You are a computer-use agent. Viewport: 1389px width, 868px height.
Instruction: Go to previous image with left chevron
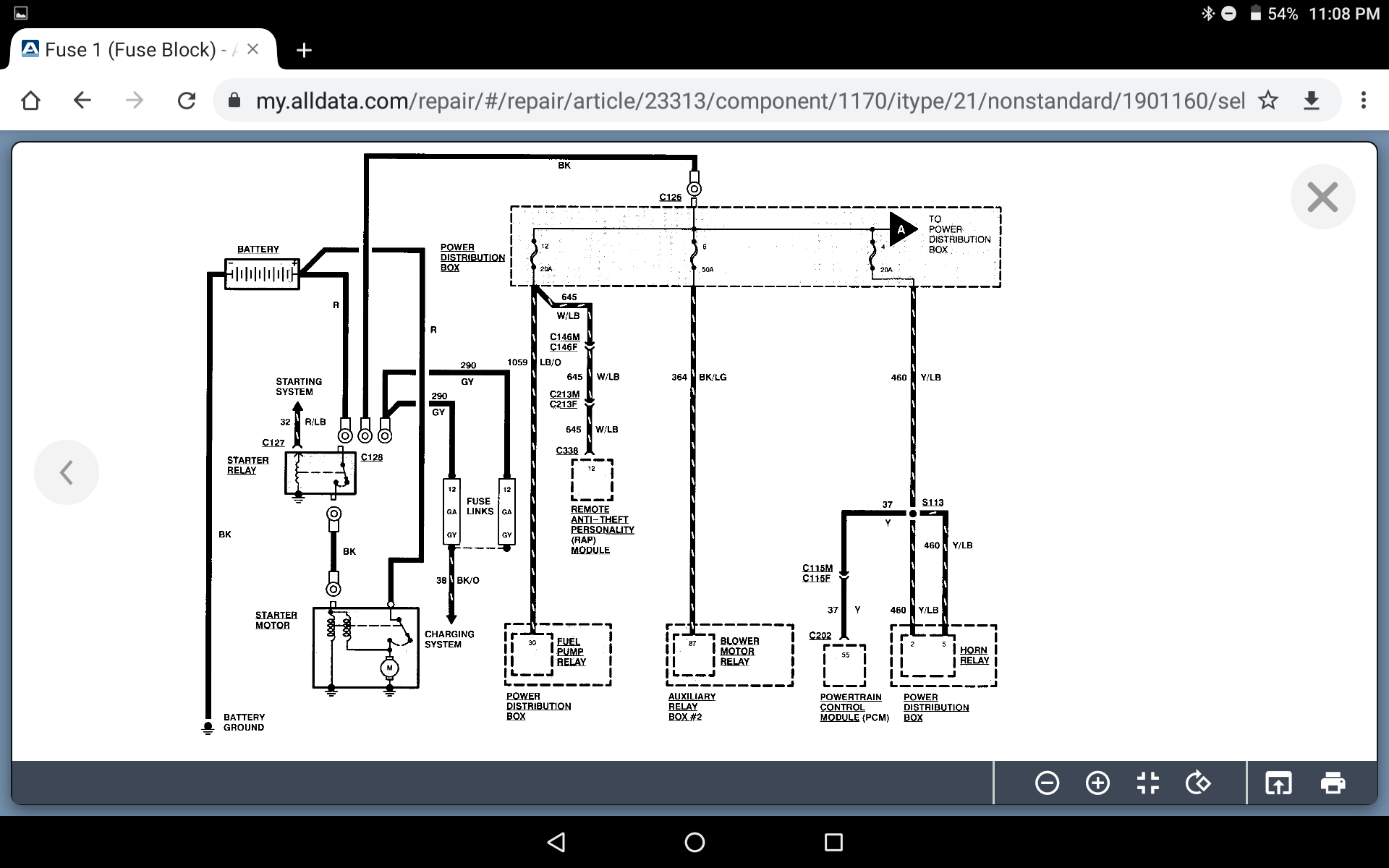coord(67,472)
